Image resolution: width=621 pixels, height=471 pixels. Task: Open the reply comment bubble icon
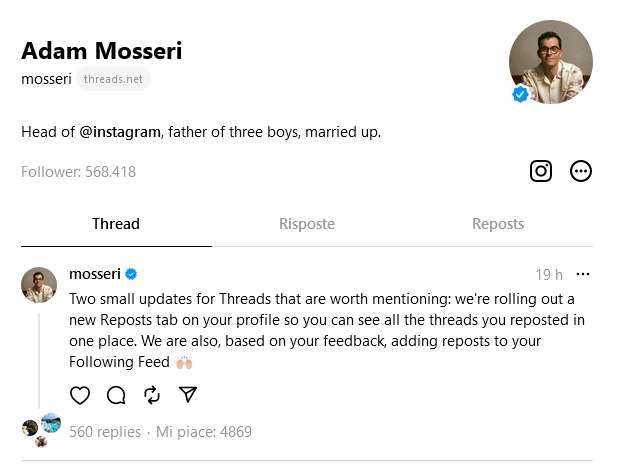(x=116, y=395)
